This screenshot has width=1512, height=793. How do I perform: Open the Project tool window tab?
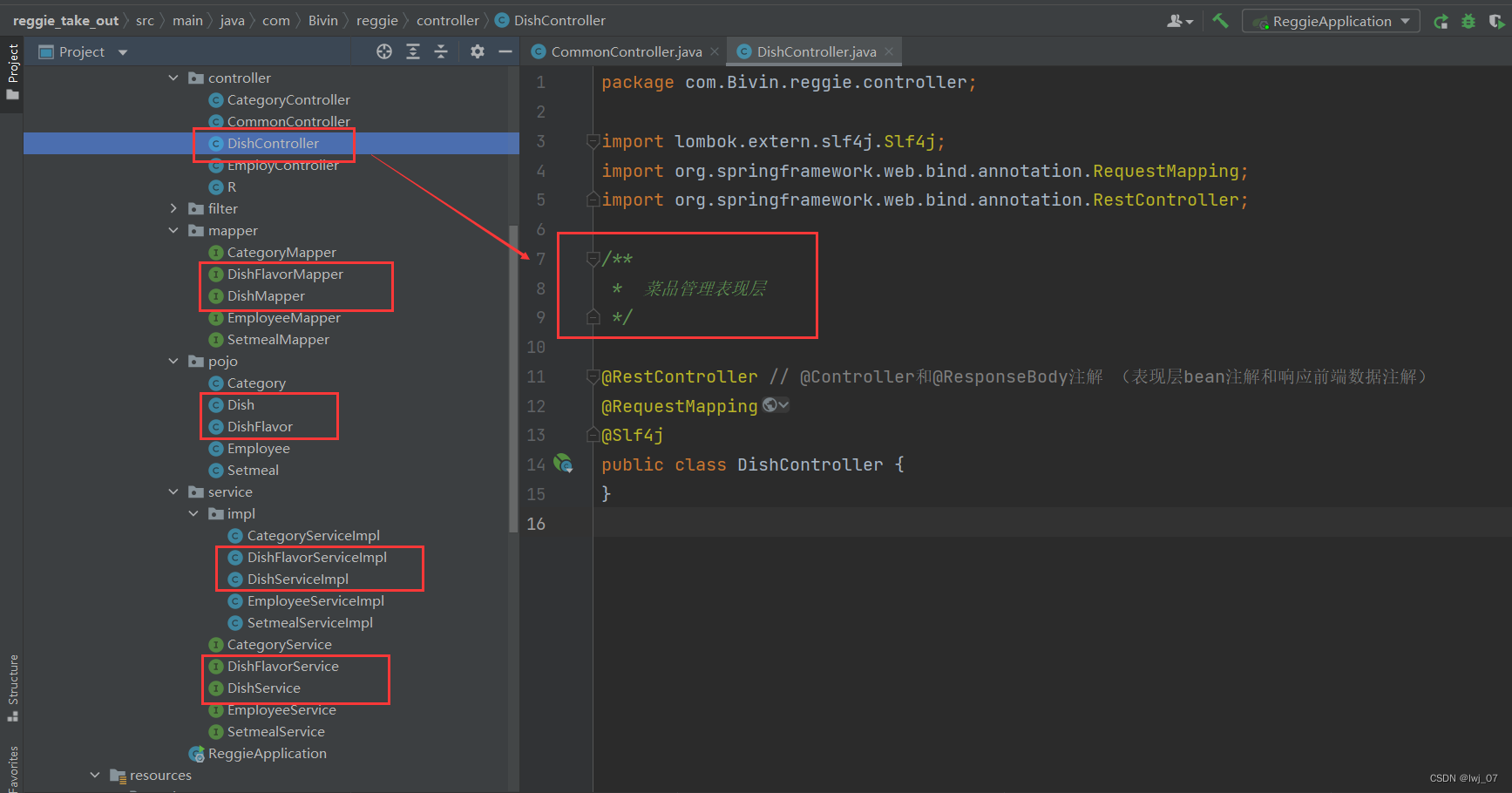click(12, 71)
